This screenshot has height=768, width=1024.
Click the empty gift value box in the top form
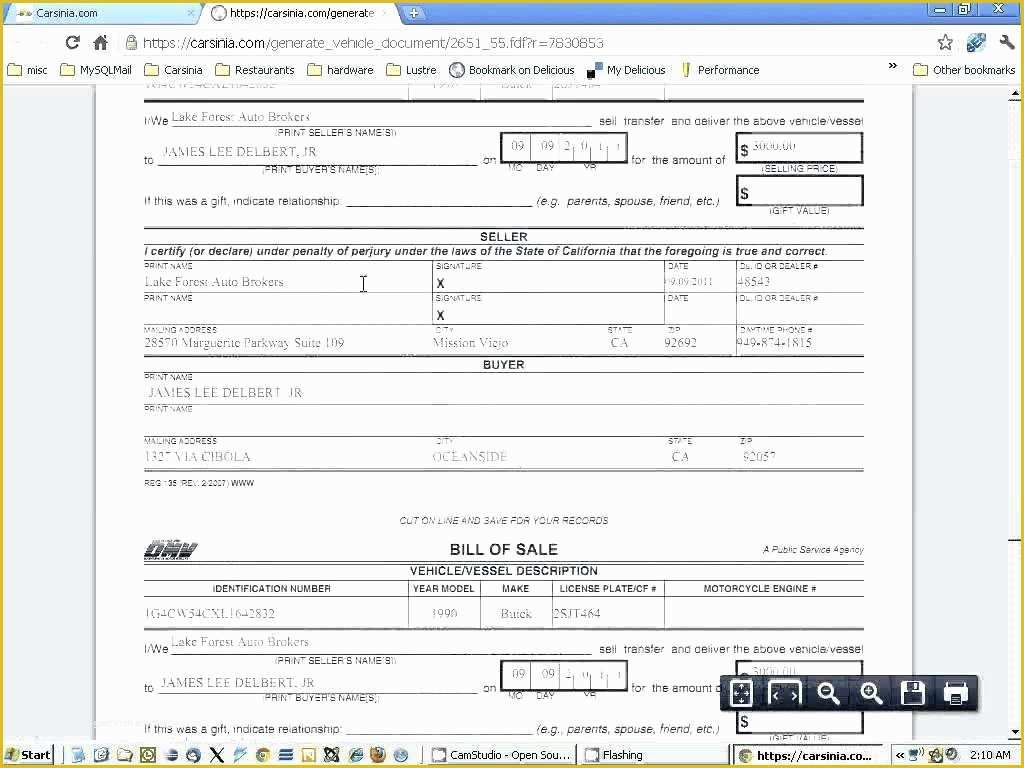click(x=799, y=191)
